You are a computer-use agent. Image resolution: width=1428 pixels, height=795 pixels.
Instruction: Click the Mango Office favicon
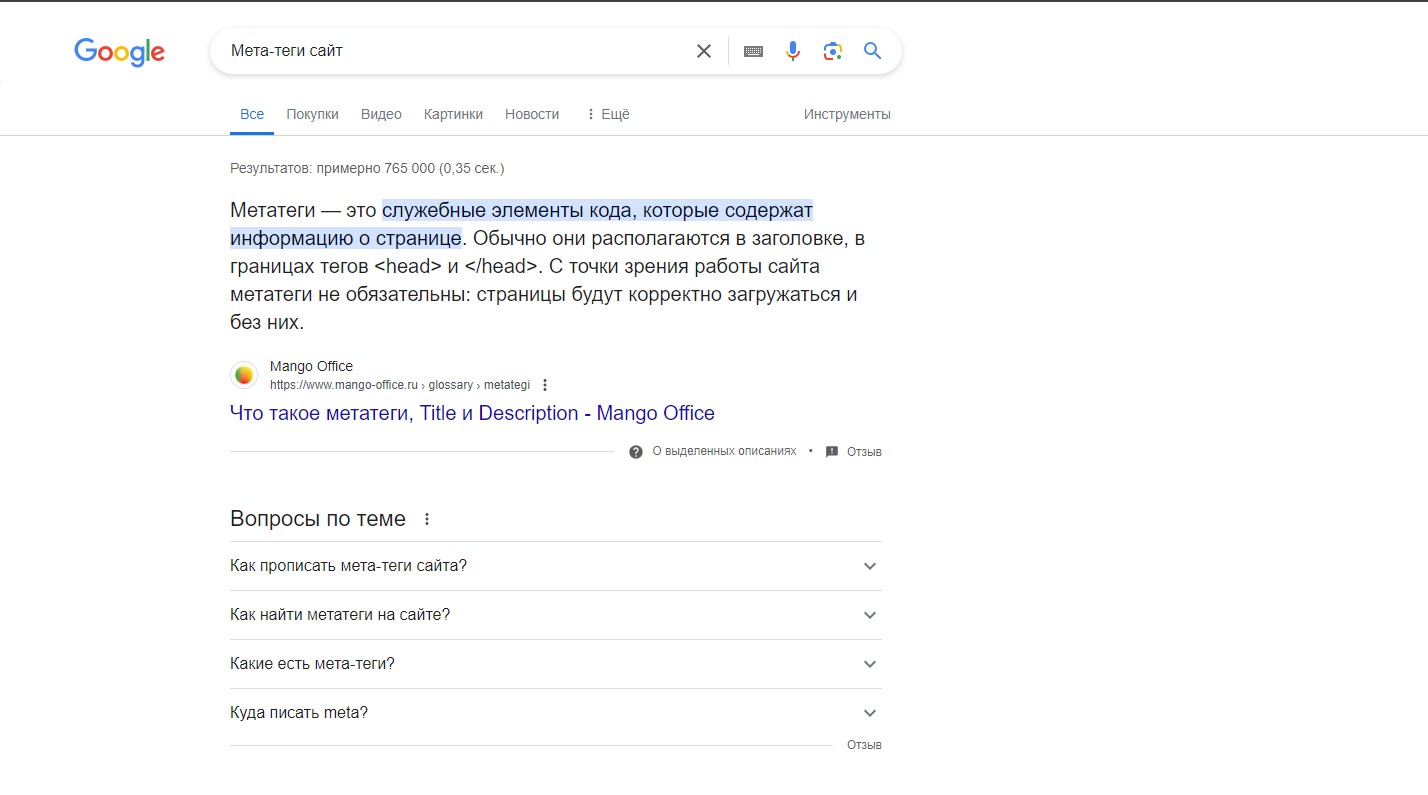244,375
